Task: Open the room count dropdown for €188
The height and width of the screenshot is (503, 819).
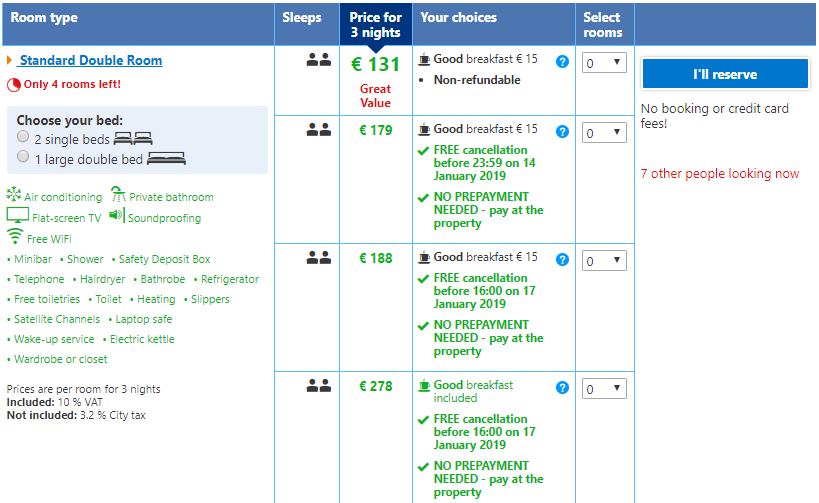Action: click(x=604, y=261)
